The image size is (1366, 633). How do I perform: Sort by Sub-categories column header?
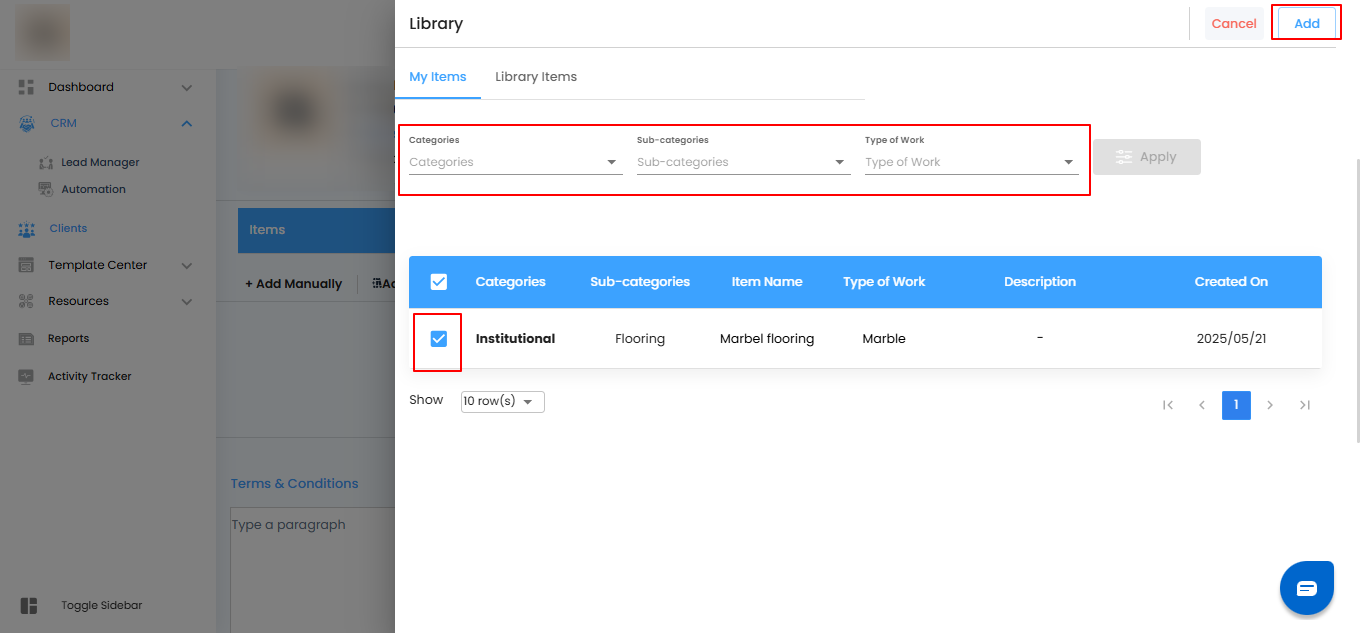click(640, 282)
